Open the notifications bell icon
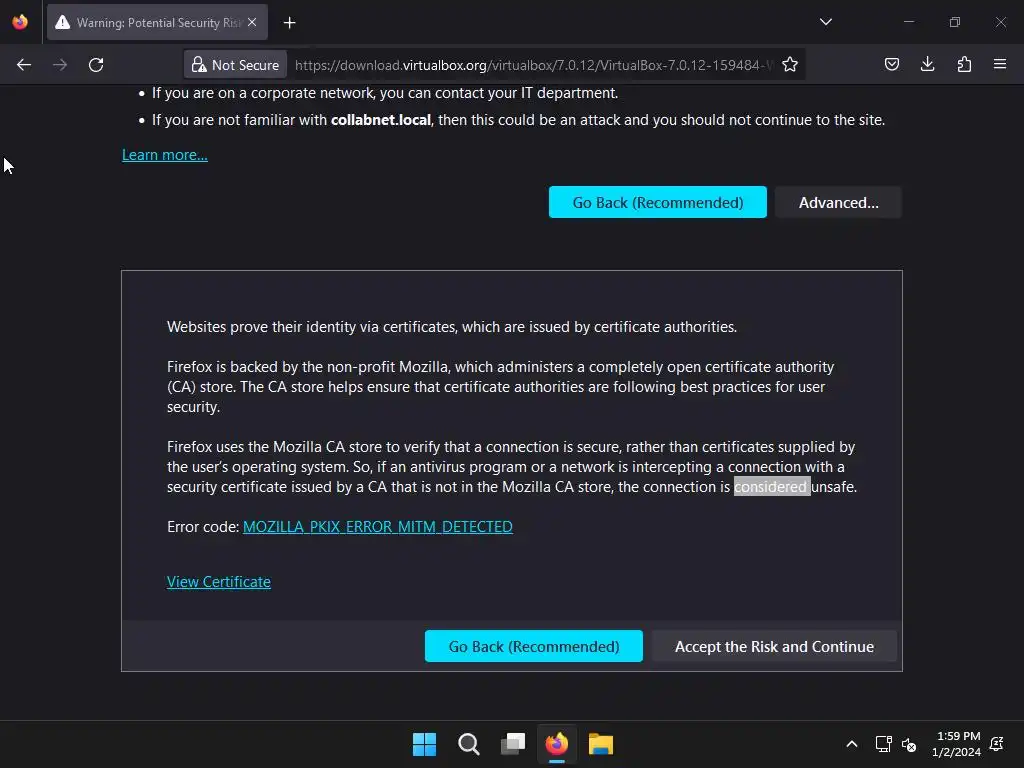The width and height of the screenshot is (1024, 768). pyautogui.click(x=997, y=744)
